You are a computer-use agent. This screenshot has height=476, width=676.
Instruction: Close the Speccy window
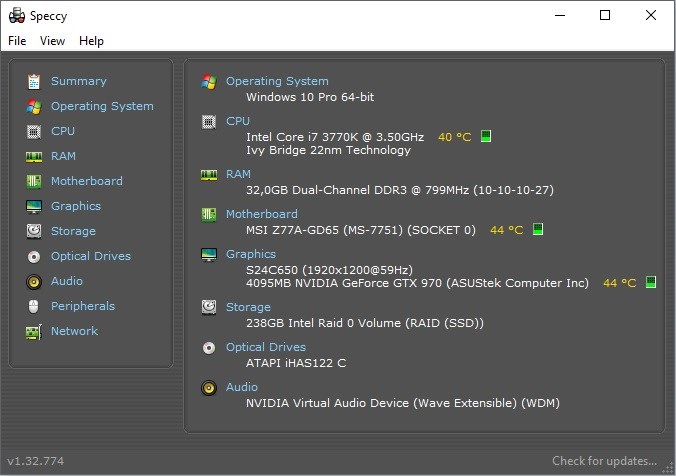(651, 15)
